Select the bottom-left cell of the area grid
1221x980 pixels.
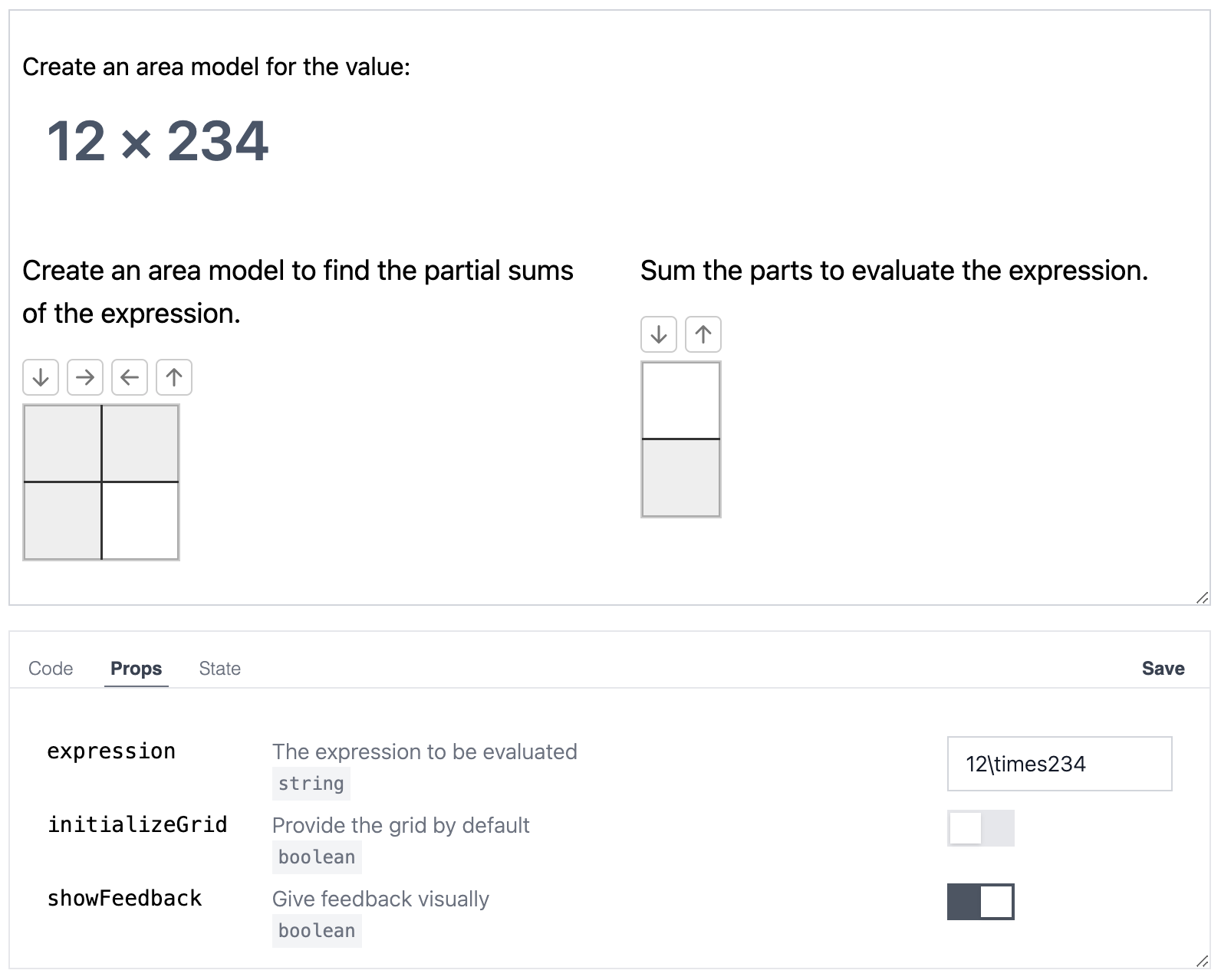click(63, 521)
